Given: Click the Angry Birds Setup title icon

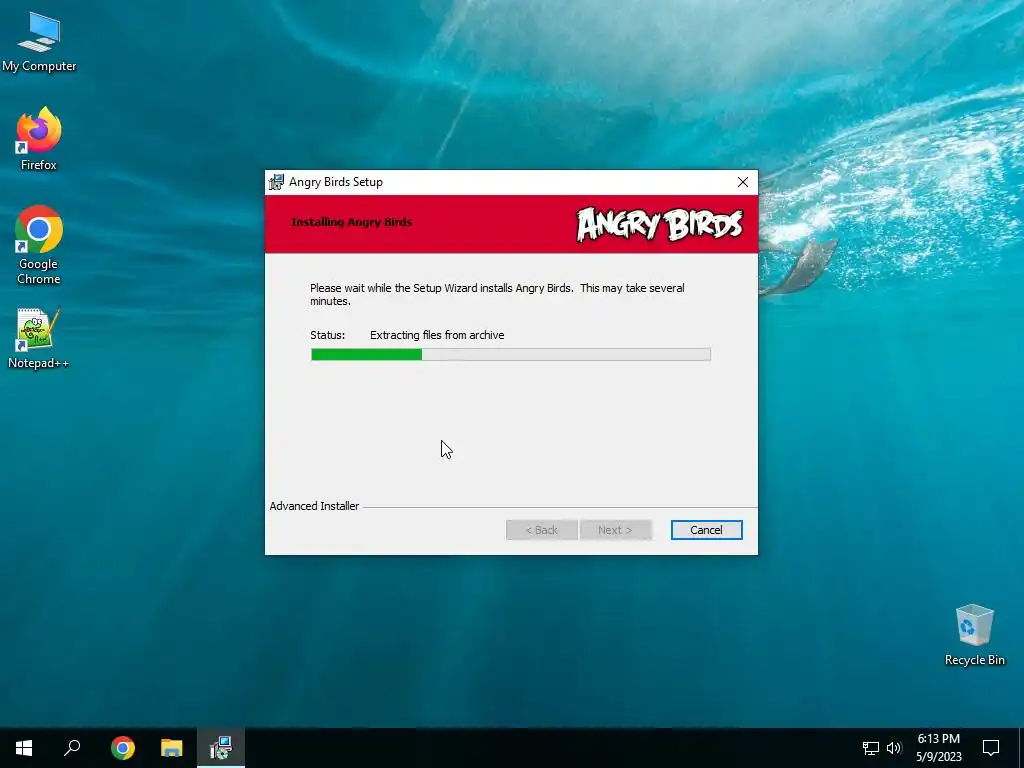Looking at the screenshot, I should click(276, 182).
